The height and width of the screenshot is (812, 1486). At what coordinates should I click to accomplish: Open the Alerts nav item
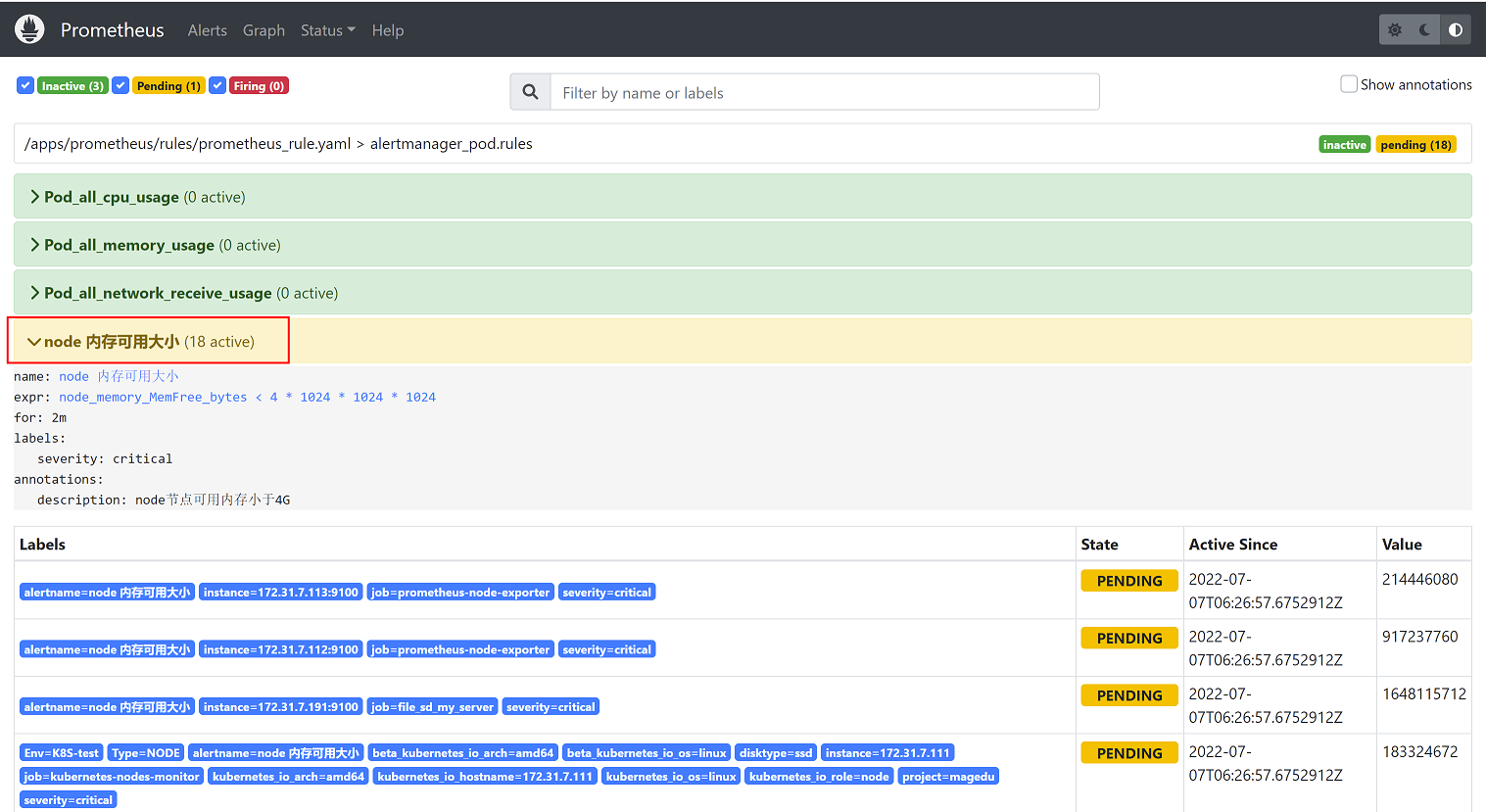(x=207, y=30)
